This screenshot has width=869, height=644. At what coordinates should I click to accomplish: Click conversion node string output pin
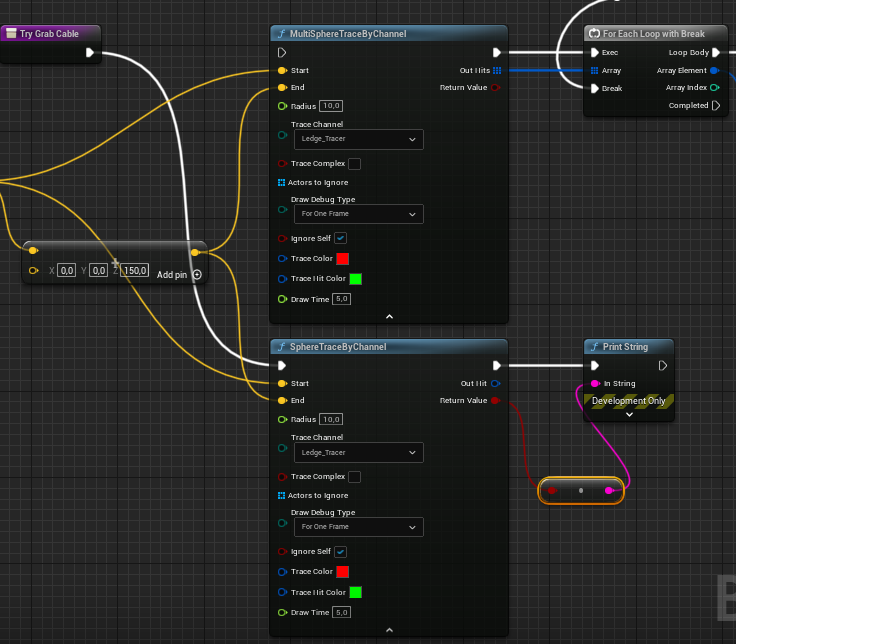609,490
